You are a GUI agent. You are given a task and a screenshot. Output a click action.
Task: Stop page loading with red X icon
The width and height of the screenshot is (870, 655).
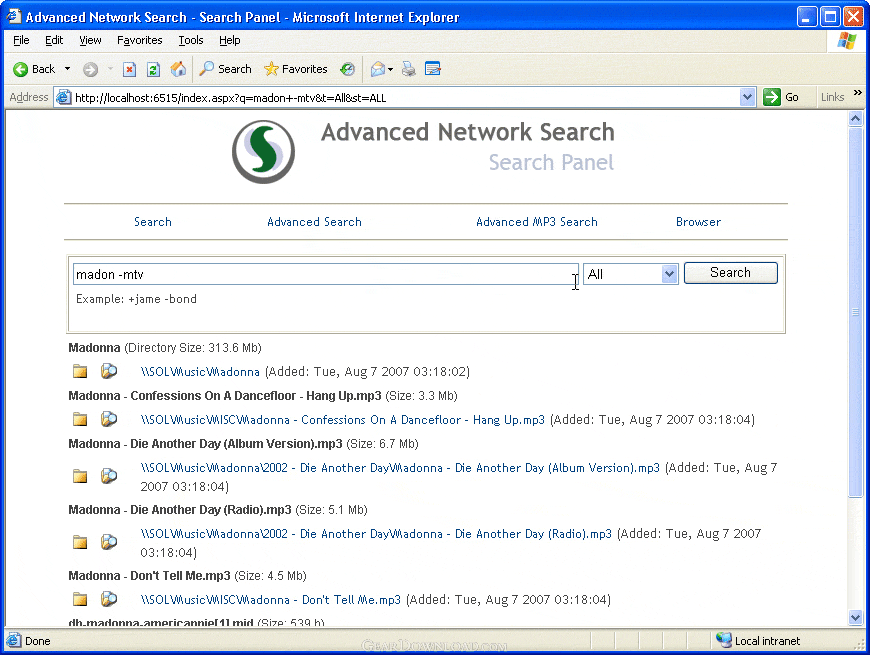[129, 69]
